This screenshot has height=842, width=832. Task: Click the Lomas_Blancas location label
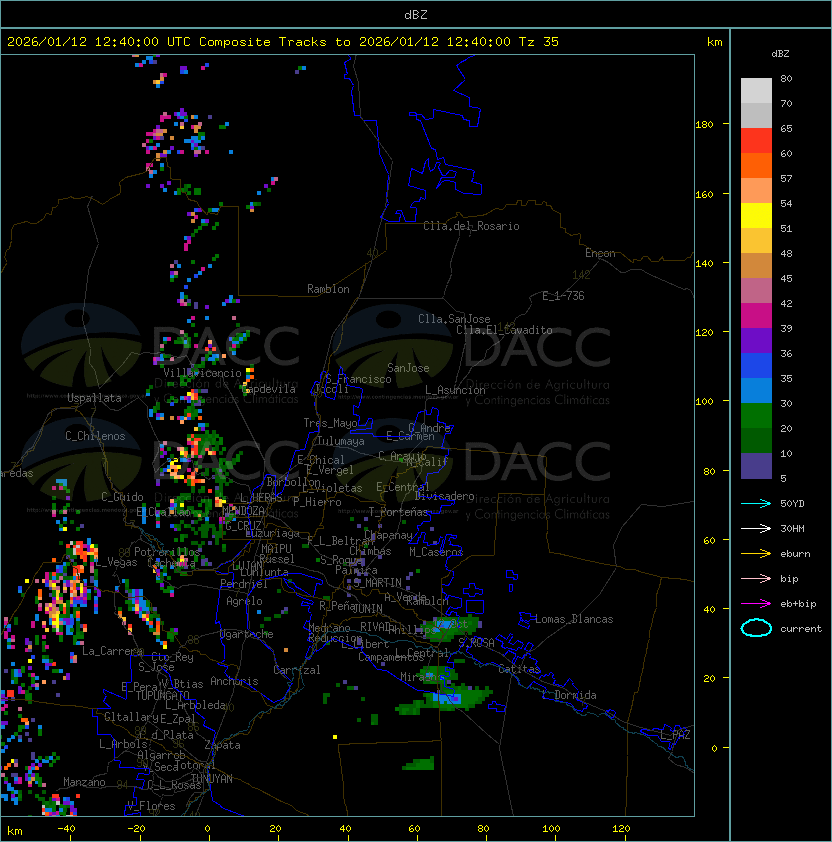coord(574,619)
